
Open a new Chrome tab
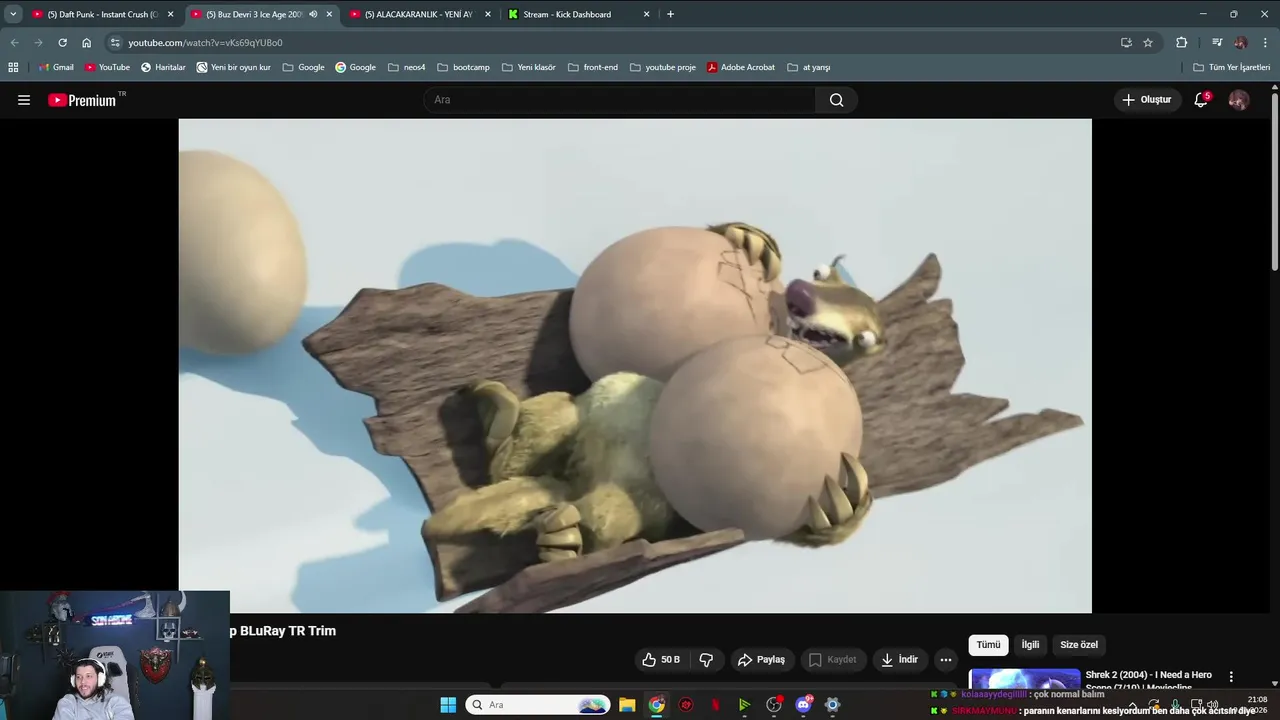(670, 14)
